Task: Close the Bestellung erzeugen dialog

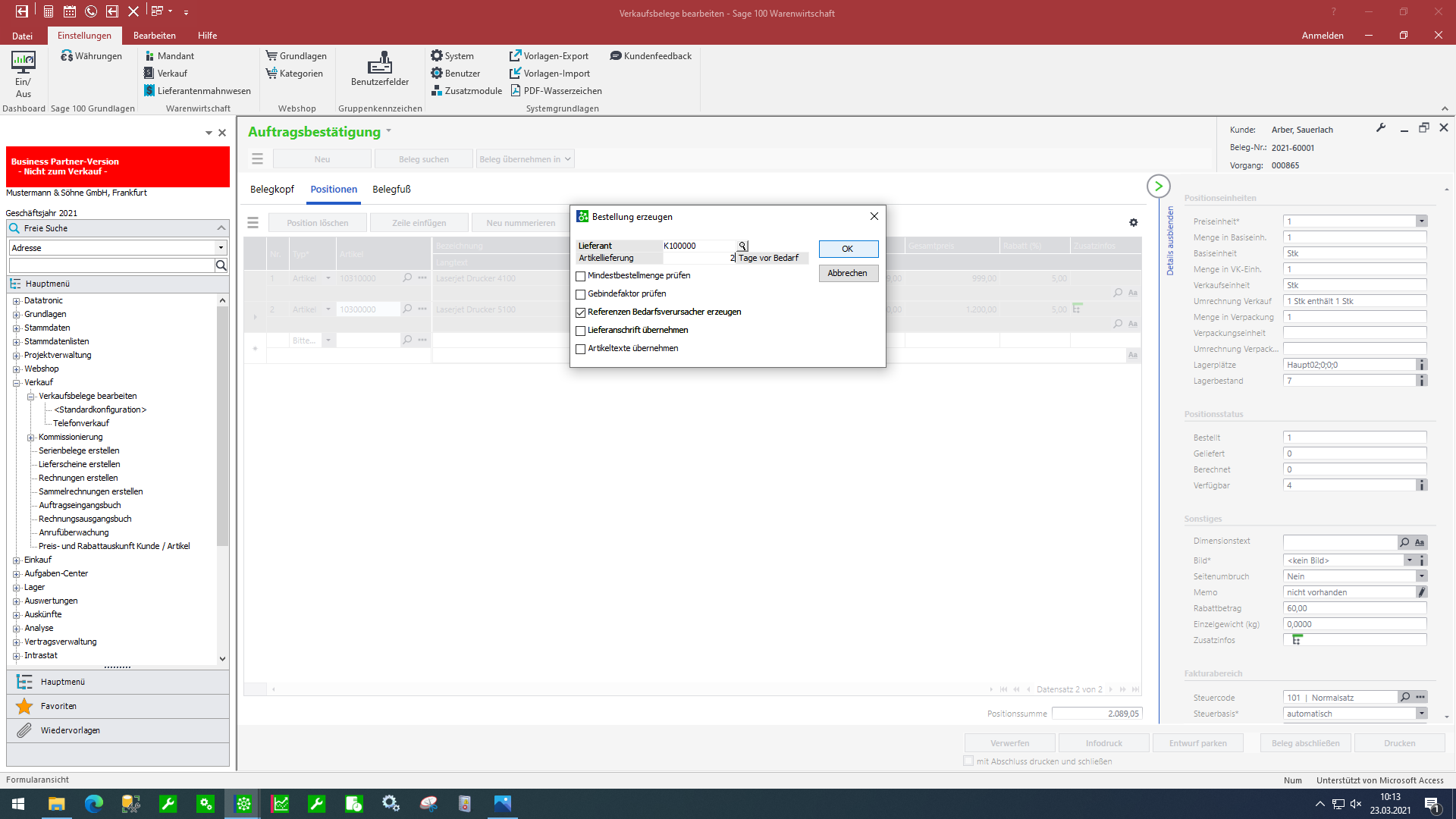Action: click(x=874, y=216)
